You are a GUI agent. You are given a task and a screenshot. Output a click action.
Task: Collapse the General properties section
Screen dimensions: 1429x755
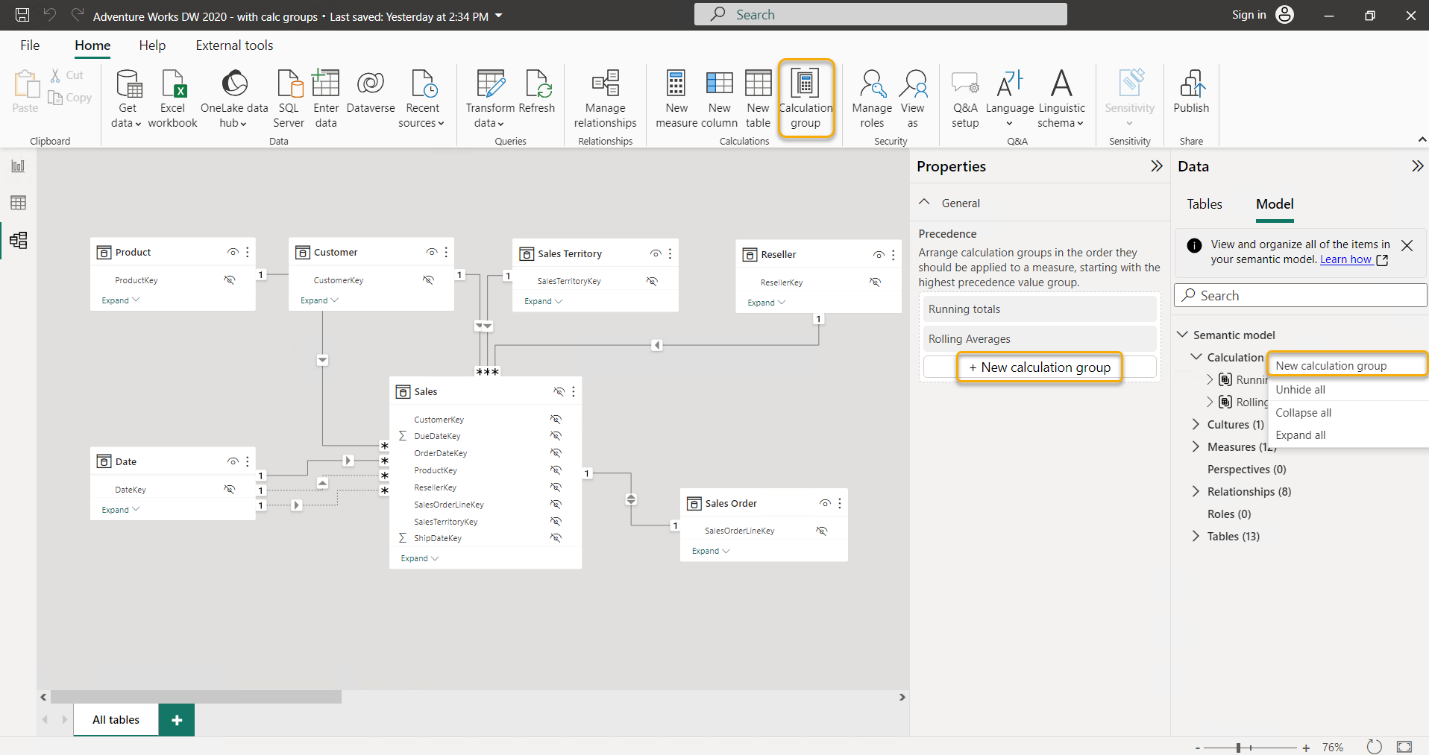click(925, 203)
